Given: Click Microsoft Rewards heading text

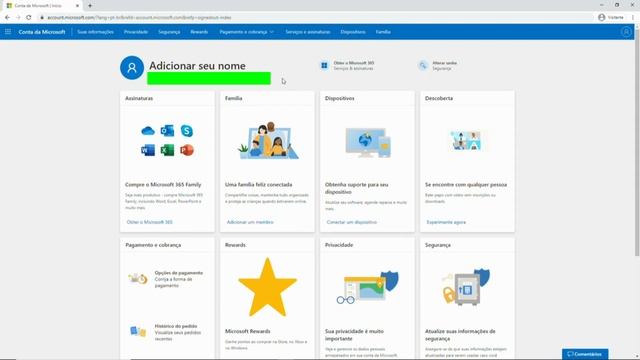Looking at the screenshot, I should point(248,331).
